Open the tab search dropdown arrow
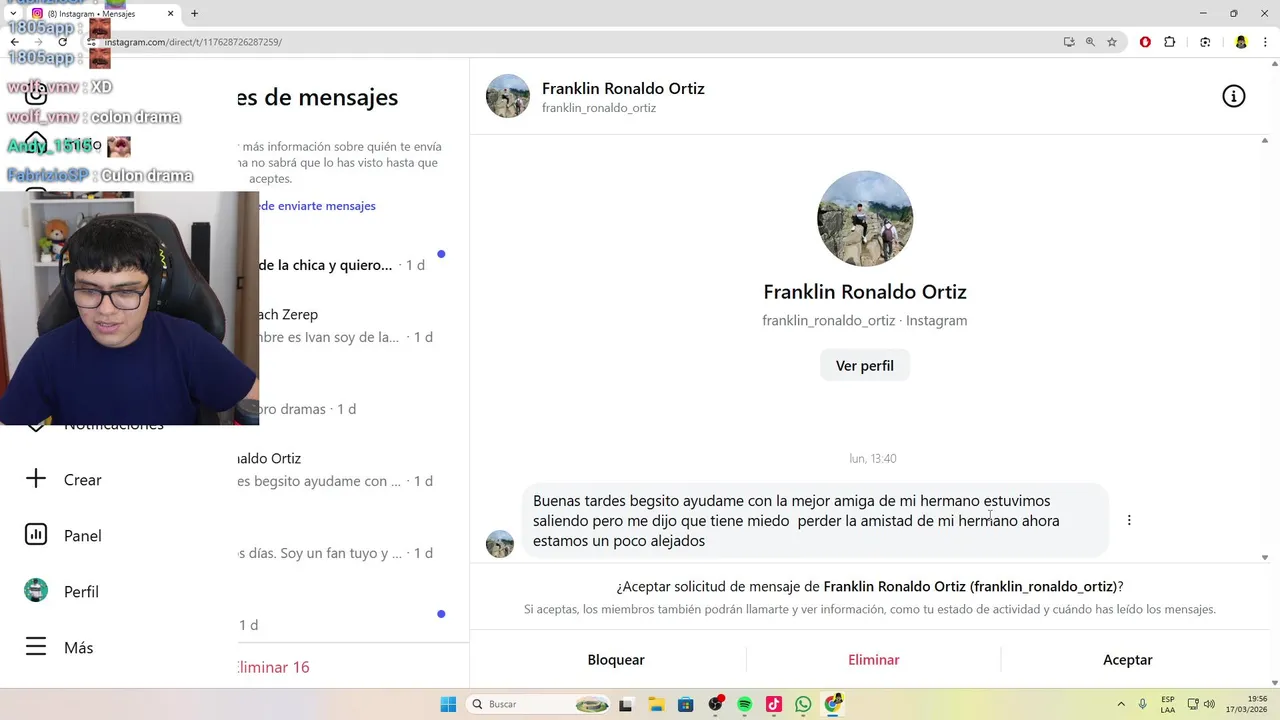This screenshot has height=720, width=1280. [x=12, y=14]
